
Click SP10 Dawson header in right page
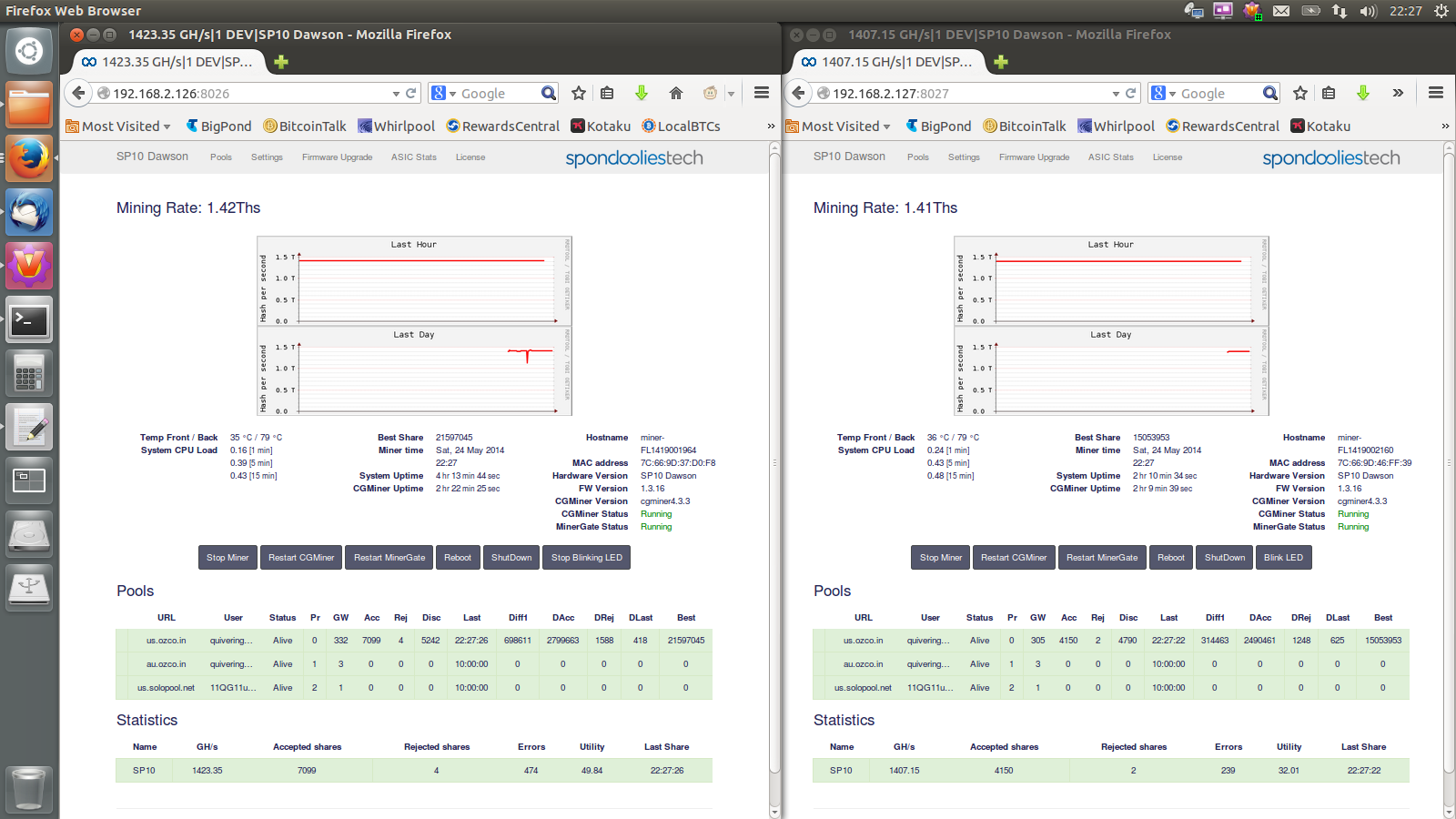[x=849, y=157]
